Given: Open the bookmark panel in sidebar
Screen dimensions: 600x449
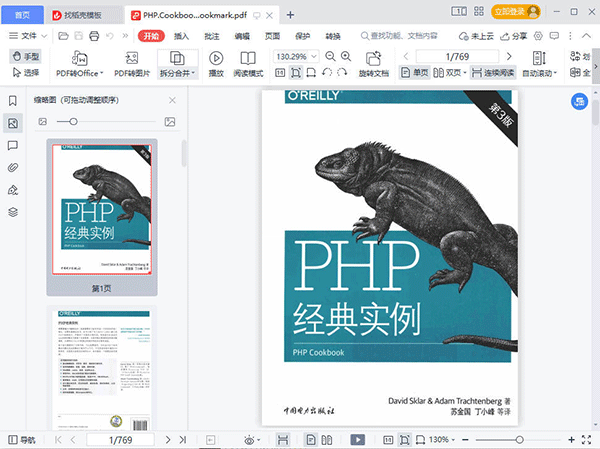Looking at the screenshot, I should [x=13, y=101].
